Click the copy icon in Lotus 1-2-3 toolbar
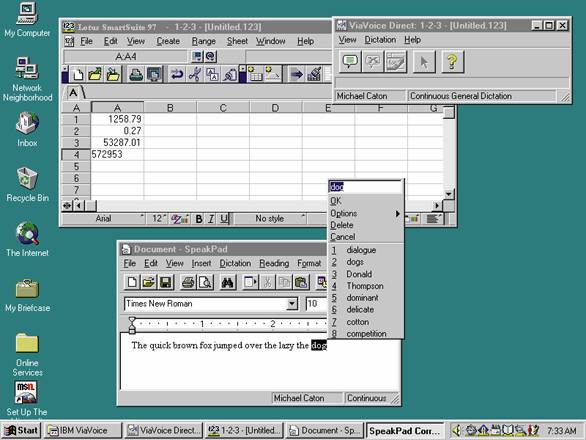This screenshot has width=586, height=440. (212, 74)
